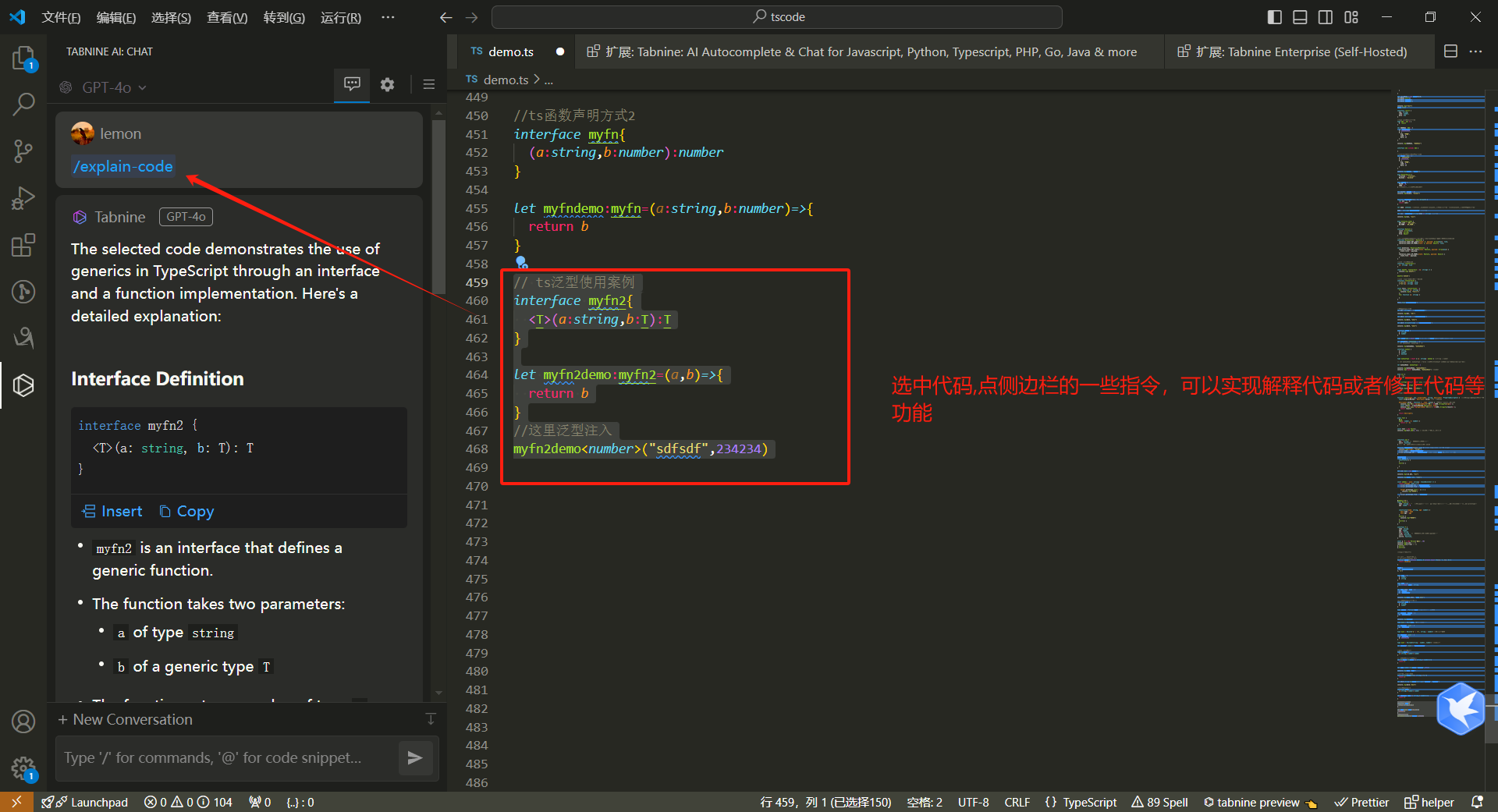The width and height of the screenshot is (1498, 812).
Task: Open the Manage gear in activity bar
Action: [23, 769]
